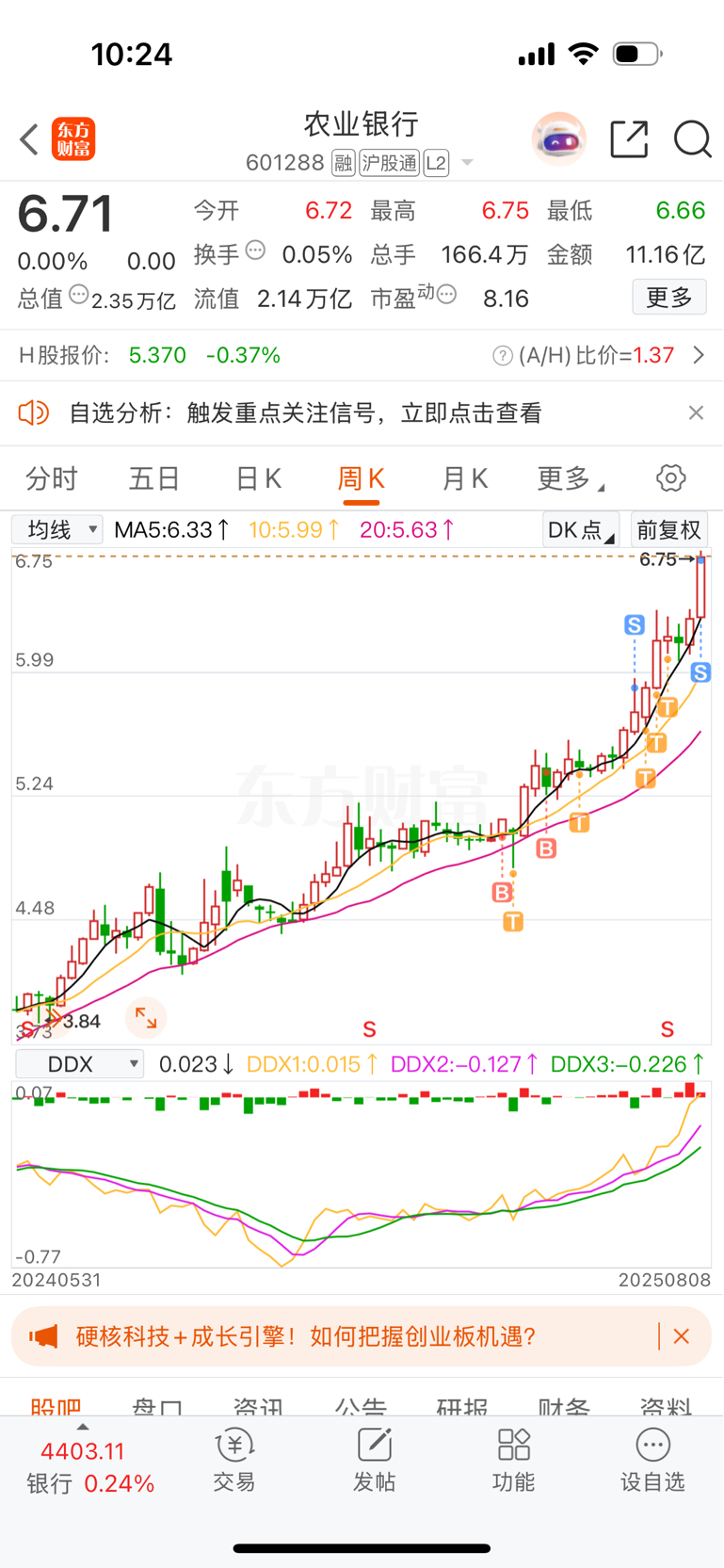This screenshot has width=724, height=1568.
Task: Tap the B marker below 5.24 candles
Action: click(x=546, y=849)
